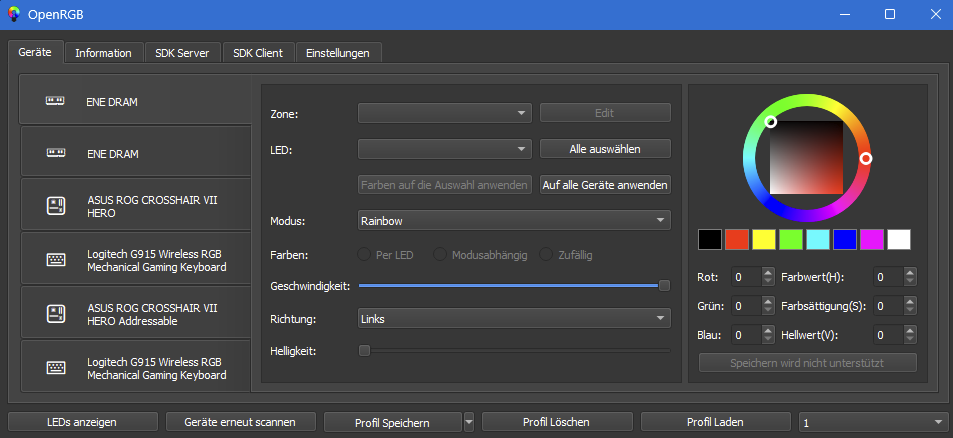Screen dimensions: 953x438
Task: Open the arrow menu beside Profil Speichern
Action: (x=469, y=422)
